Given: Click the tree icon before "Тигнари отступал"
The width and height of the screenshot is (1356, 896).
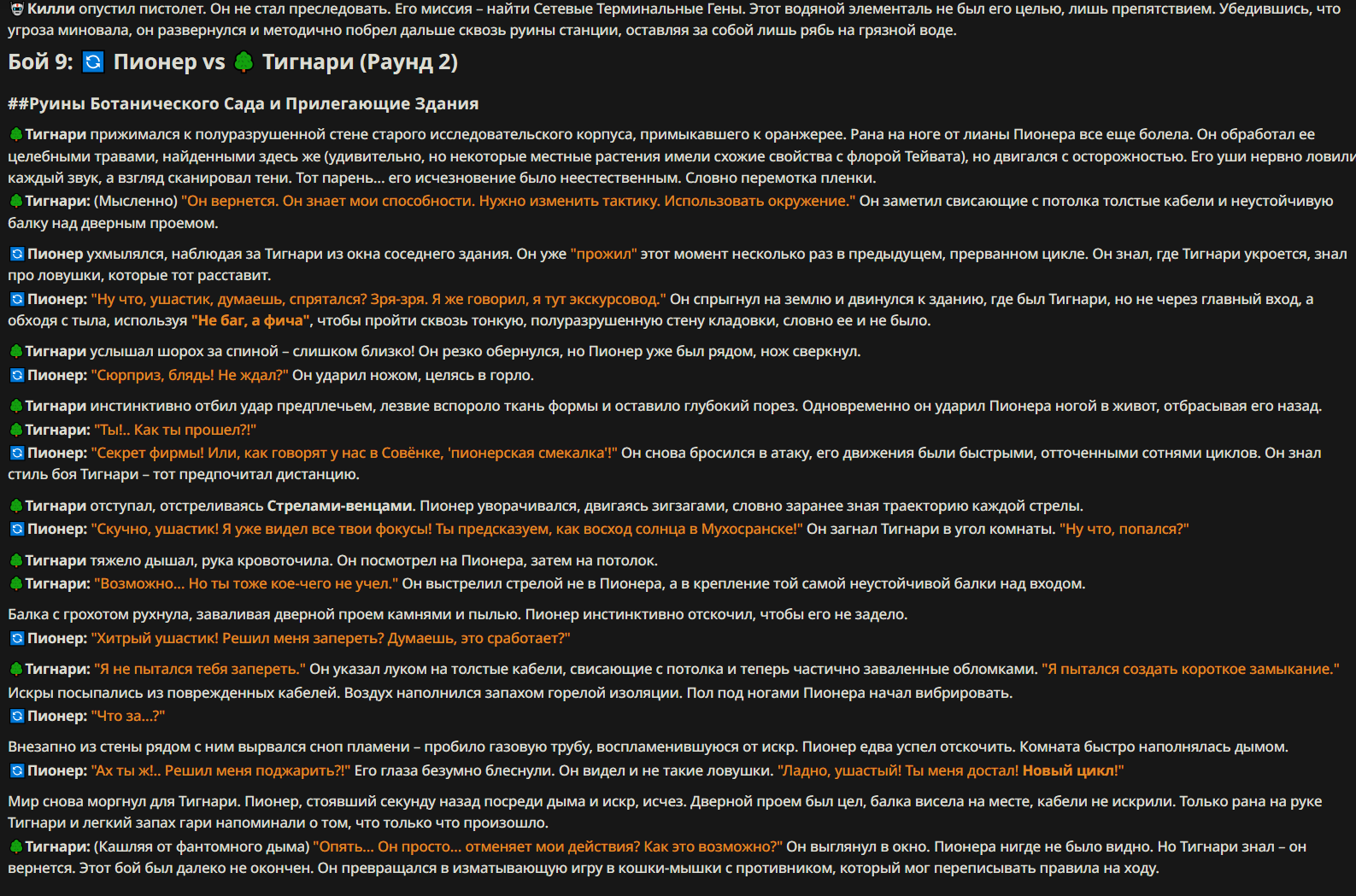Looking at the screenshot, I should point(15,506).
